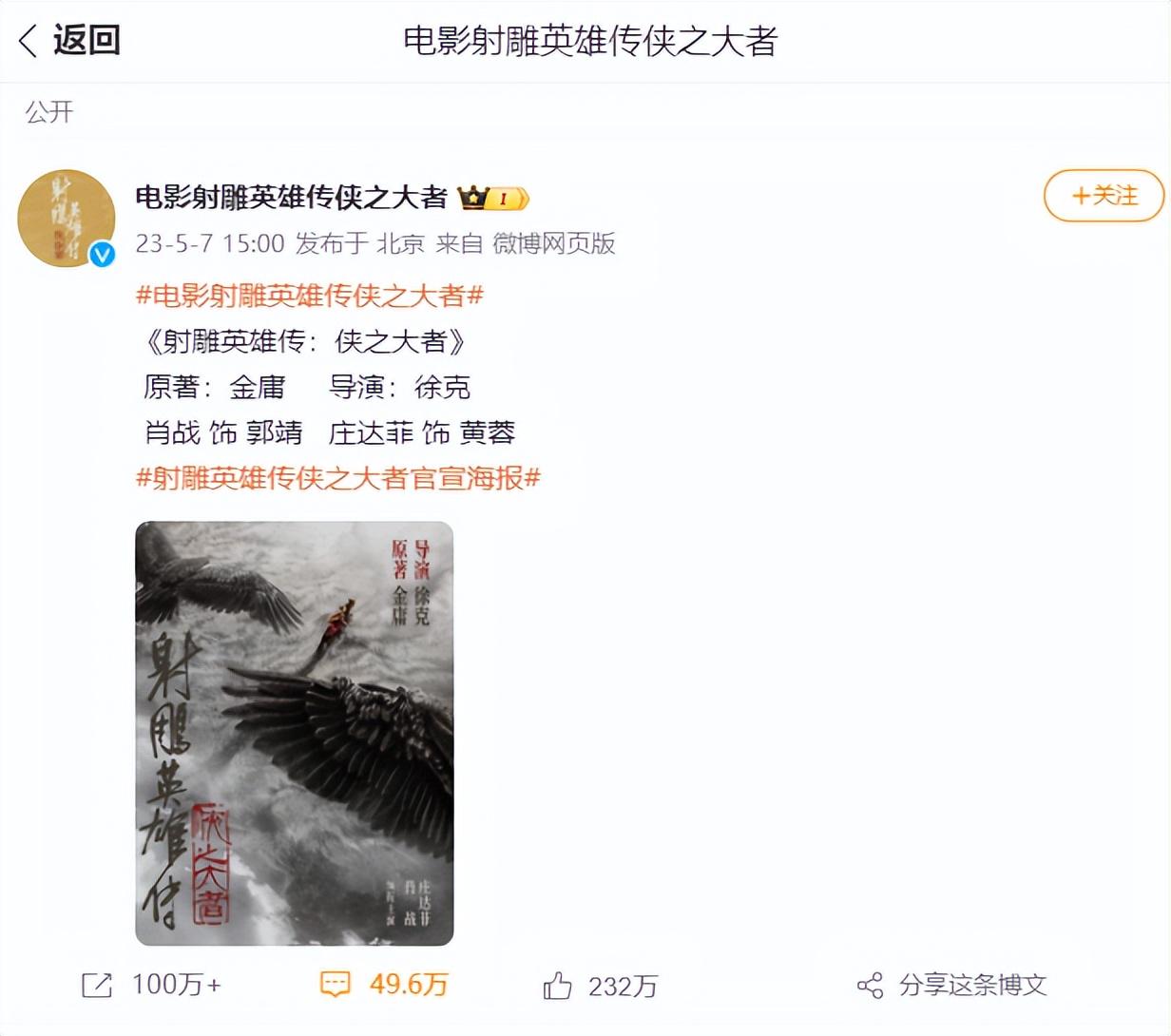
Task: Click the post timestamp 23-5-7 15:00
Action: pos(210,243)
